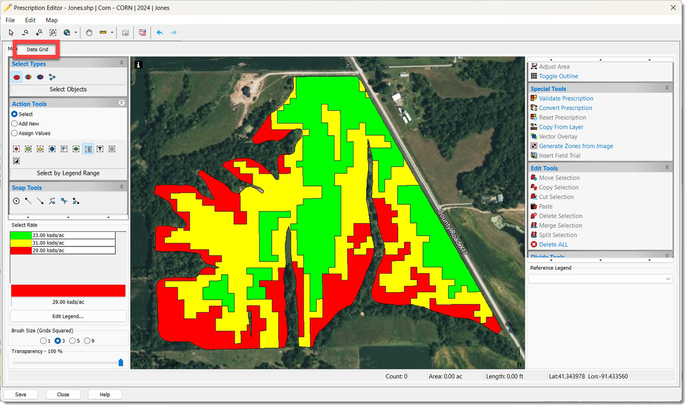
Task: Select the arrow pointer tool in toolbar
Action: pos(10,32)
